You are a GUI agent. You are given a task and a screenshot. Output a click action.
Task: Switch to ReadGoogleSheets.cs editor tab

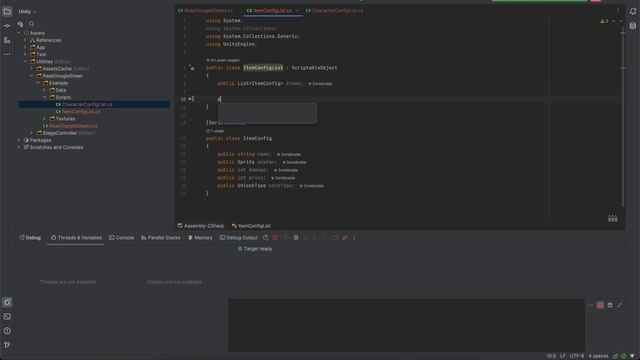point(205,11)
